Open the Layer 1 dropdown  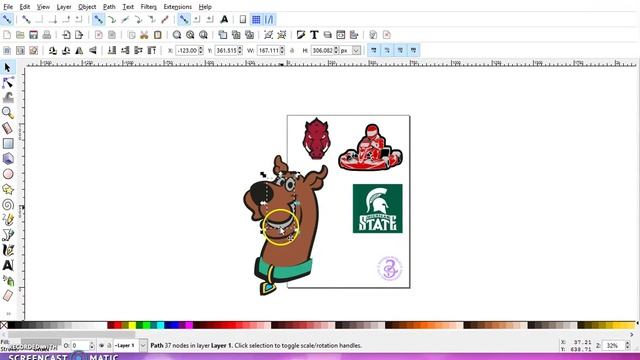coord(143,345)
